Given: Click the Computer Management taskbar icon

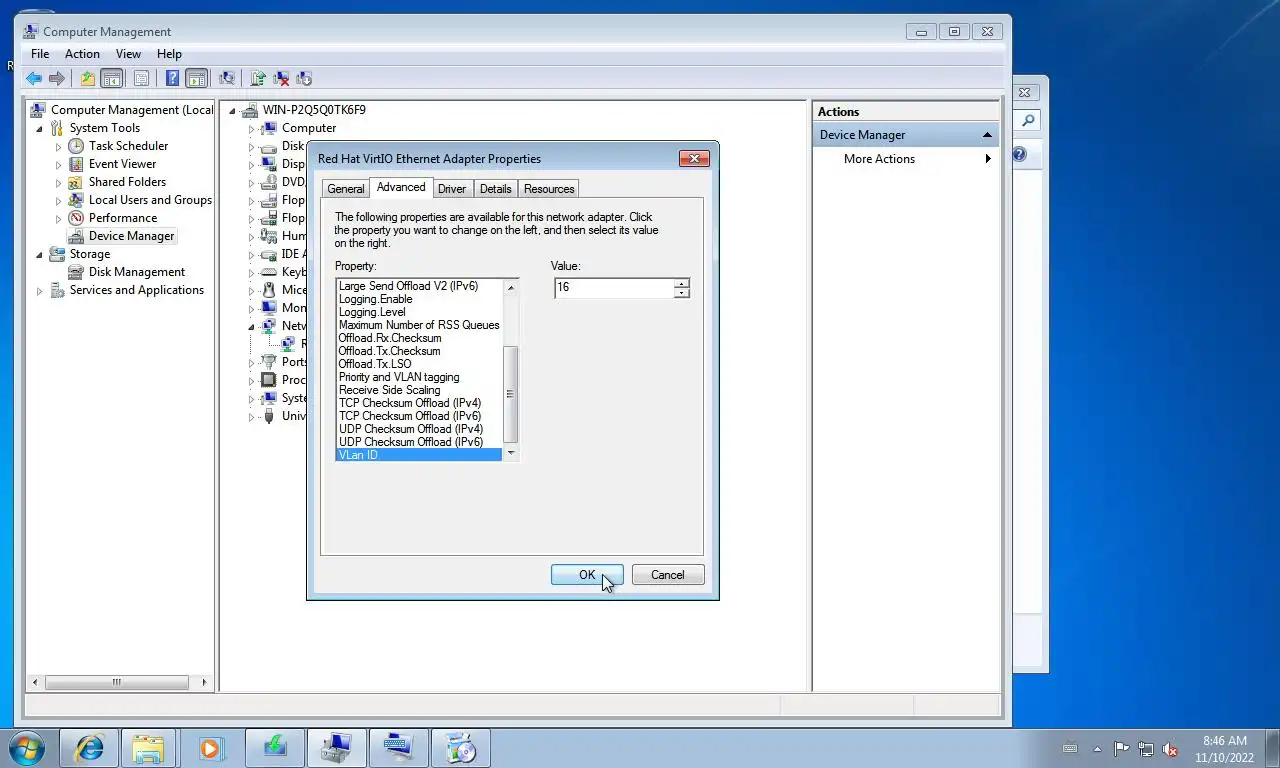Looking at the screenshot, I should click(336, 747).
